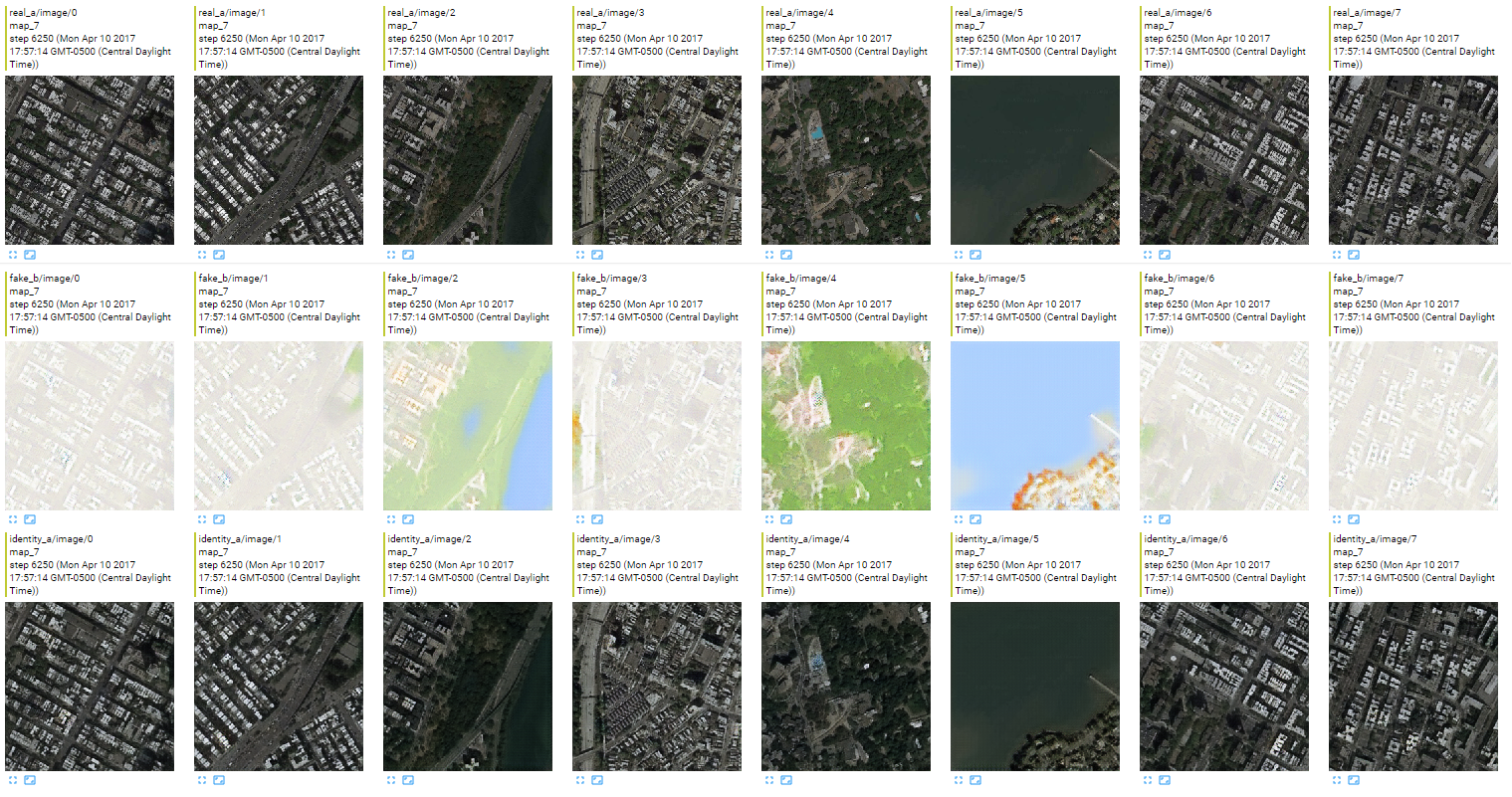
Task: Expand real_a/image/6 card to full width
Action: click(1148, 255)
